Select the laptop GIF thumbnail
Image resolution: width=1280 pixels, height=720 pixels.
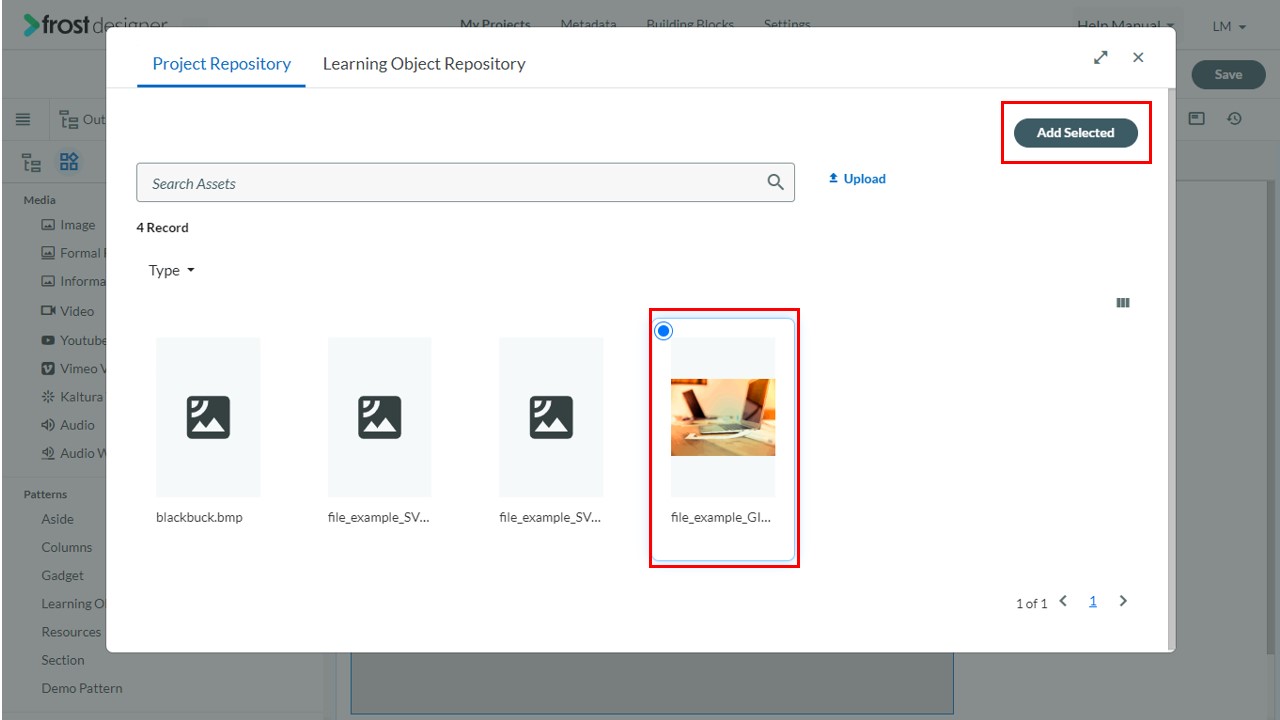[723, 417]
